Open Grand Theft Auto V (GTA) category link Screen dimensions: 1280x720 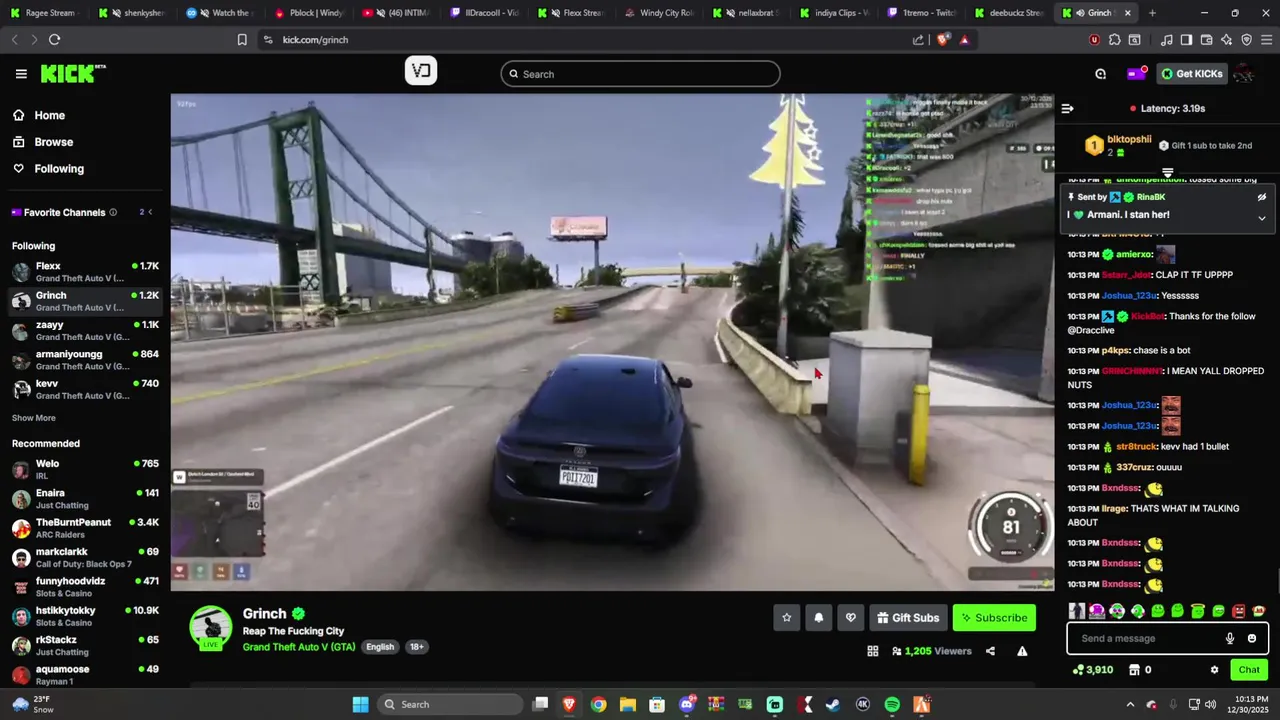[x=299, y=647]
